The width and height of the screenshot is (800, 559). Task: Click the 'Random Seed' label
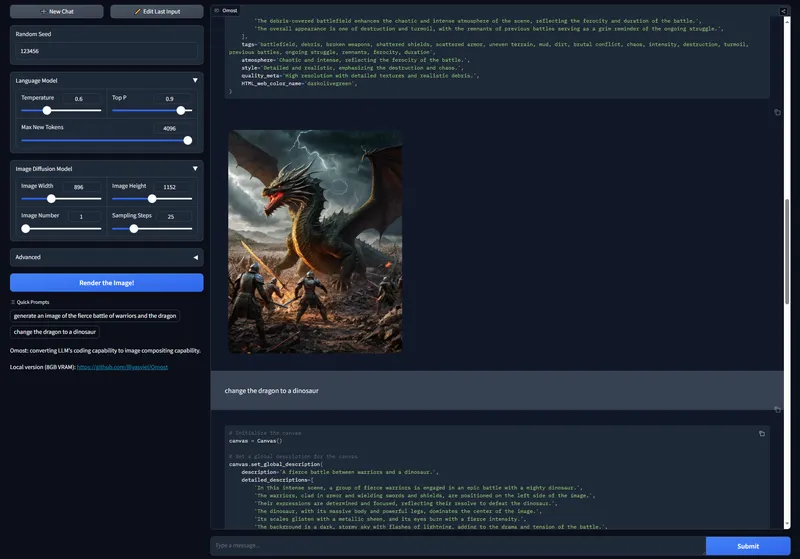(33, 34)
